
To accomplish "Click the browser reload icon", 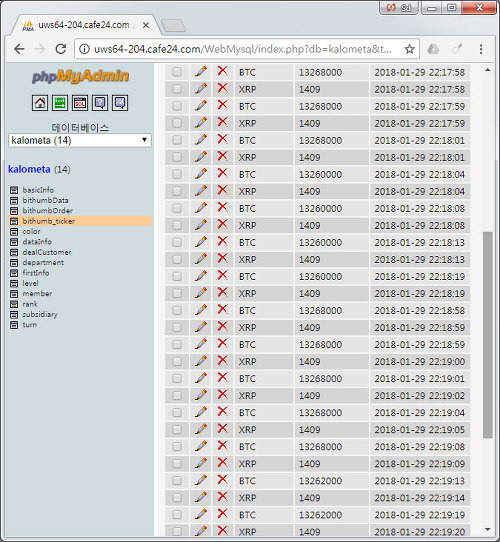I will click(x=61, y=49).
